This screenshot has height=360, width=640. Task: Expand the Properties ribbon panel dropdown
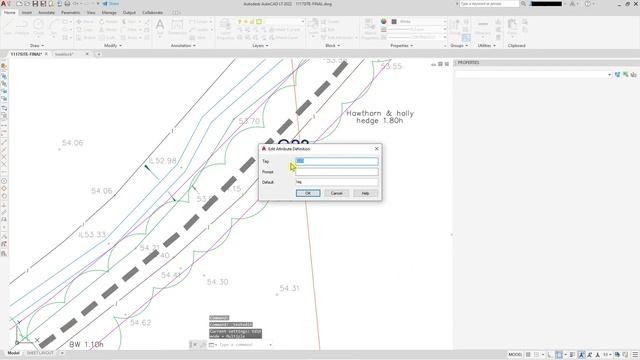(402, 46)
